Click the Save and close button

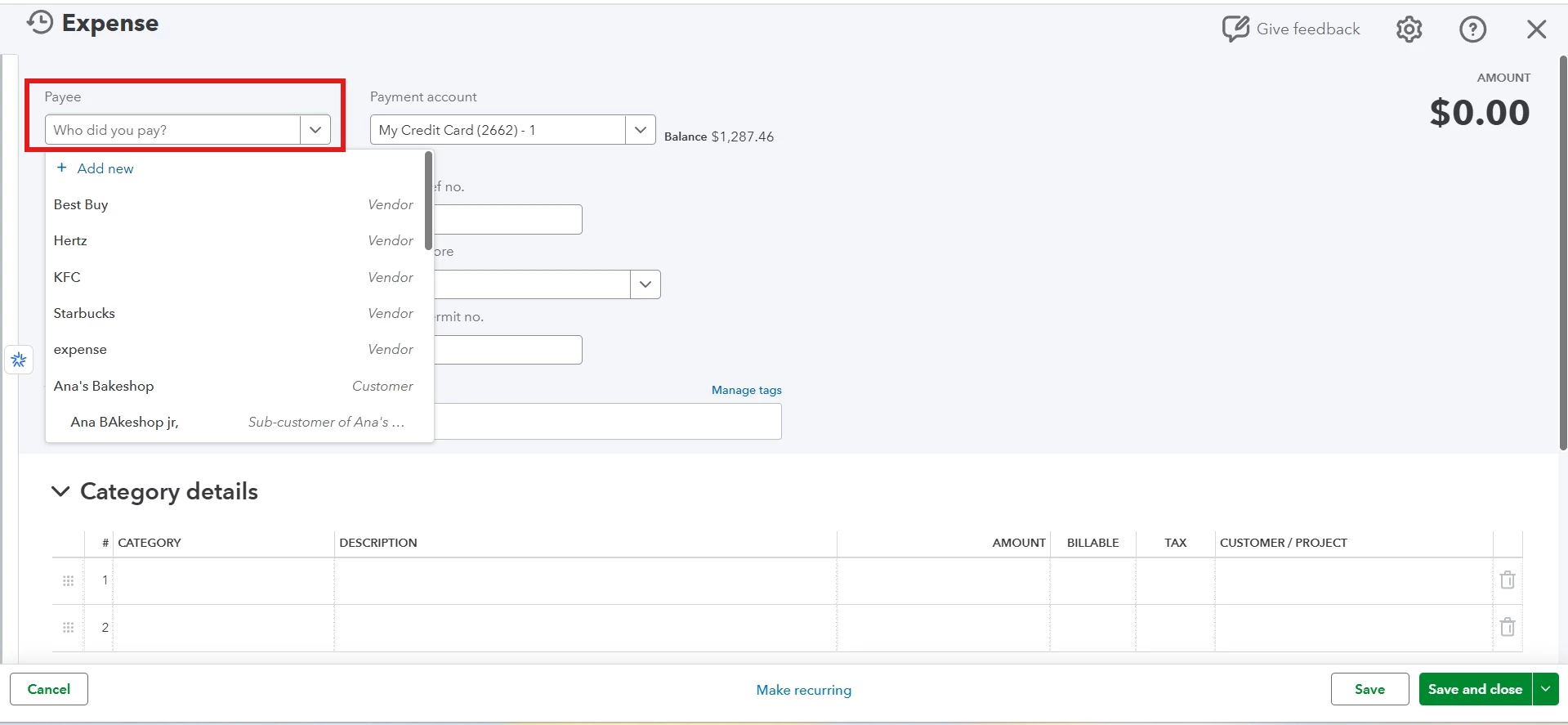[x=1476, y=689]
